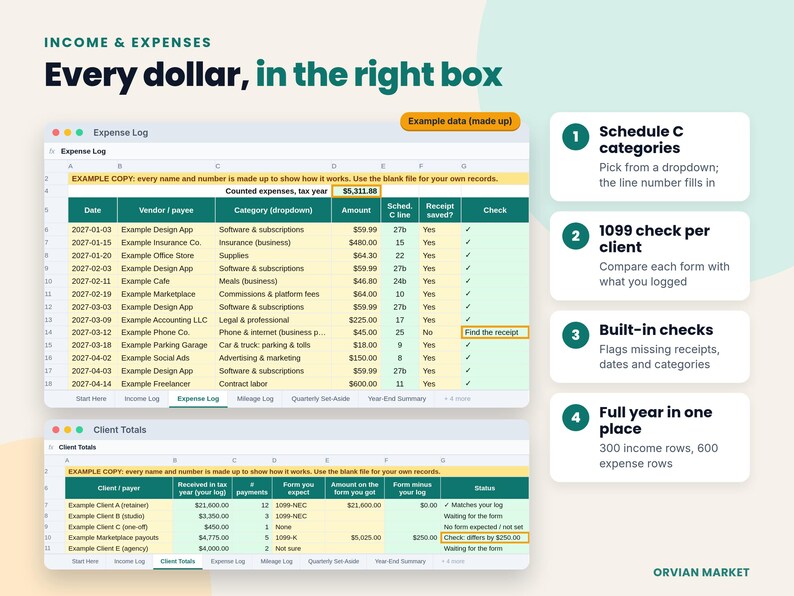794x596 pixels.
Task: Open 'Car & truck: parking & tolls' dropdown
Action: click(x=273, y=345)
